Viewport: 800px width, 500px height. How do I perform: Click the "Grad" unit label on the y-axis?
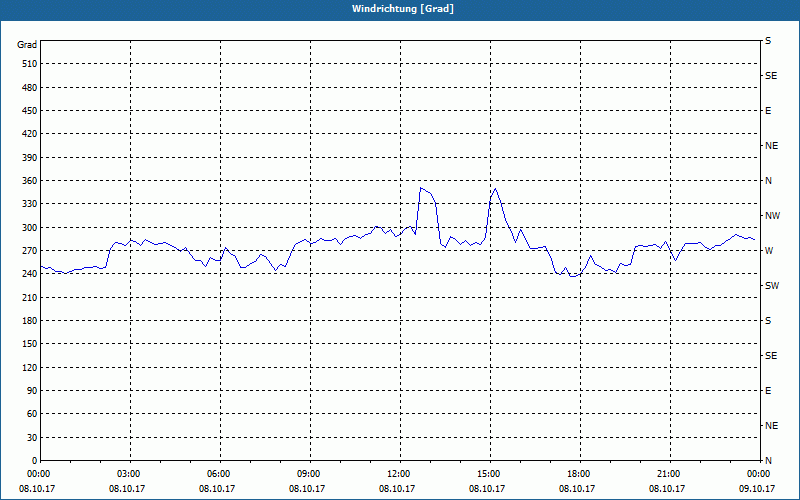[x=27, y=45]
